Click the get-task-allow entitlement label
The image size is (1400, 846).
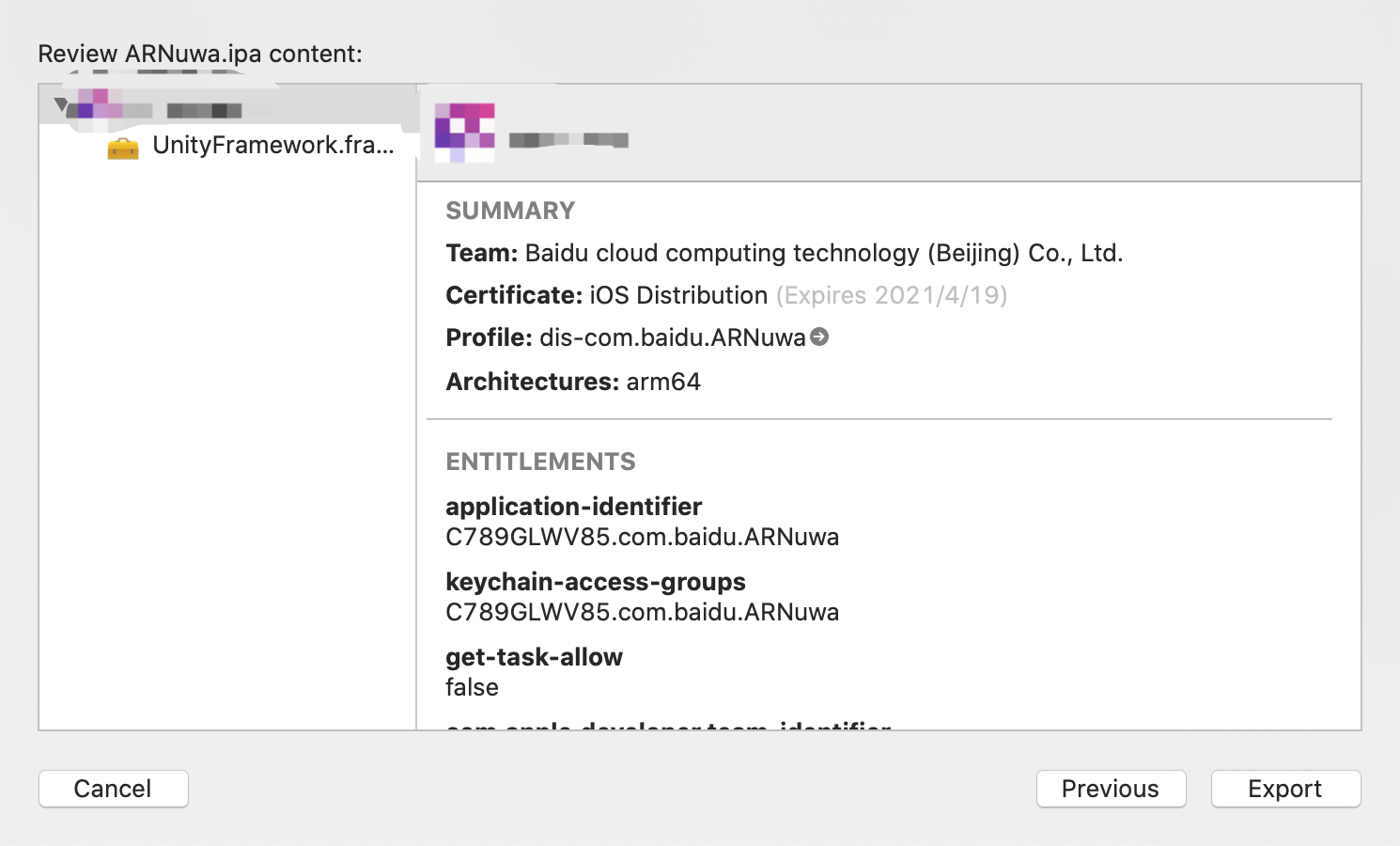(535, 657)
